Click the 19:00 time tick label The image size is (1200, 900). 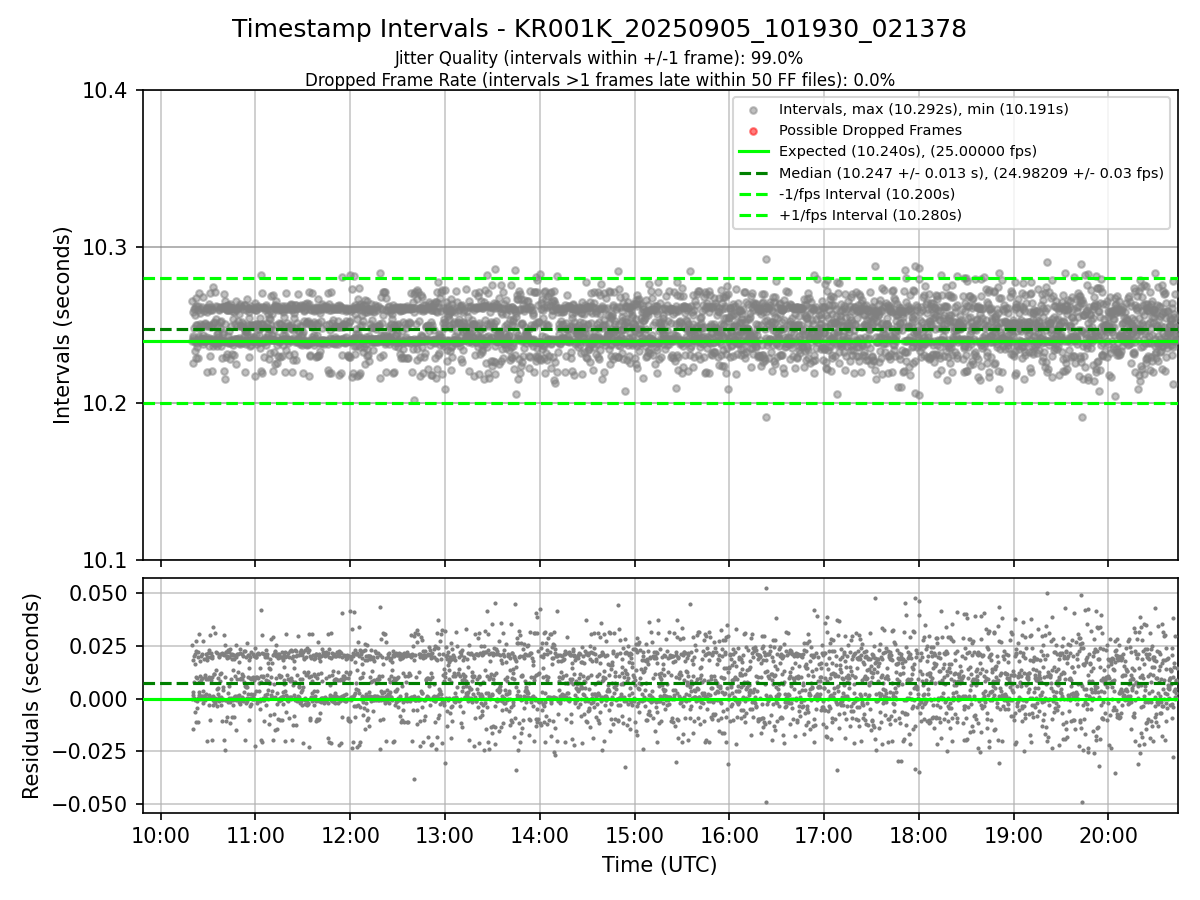coord(1014,836)
